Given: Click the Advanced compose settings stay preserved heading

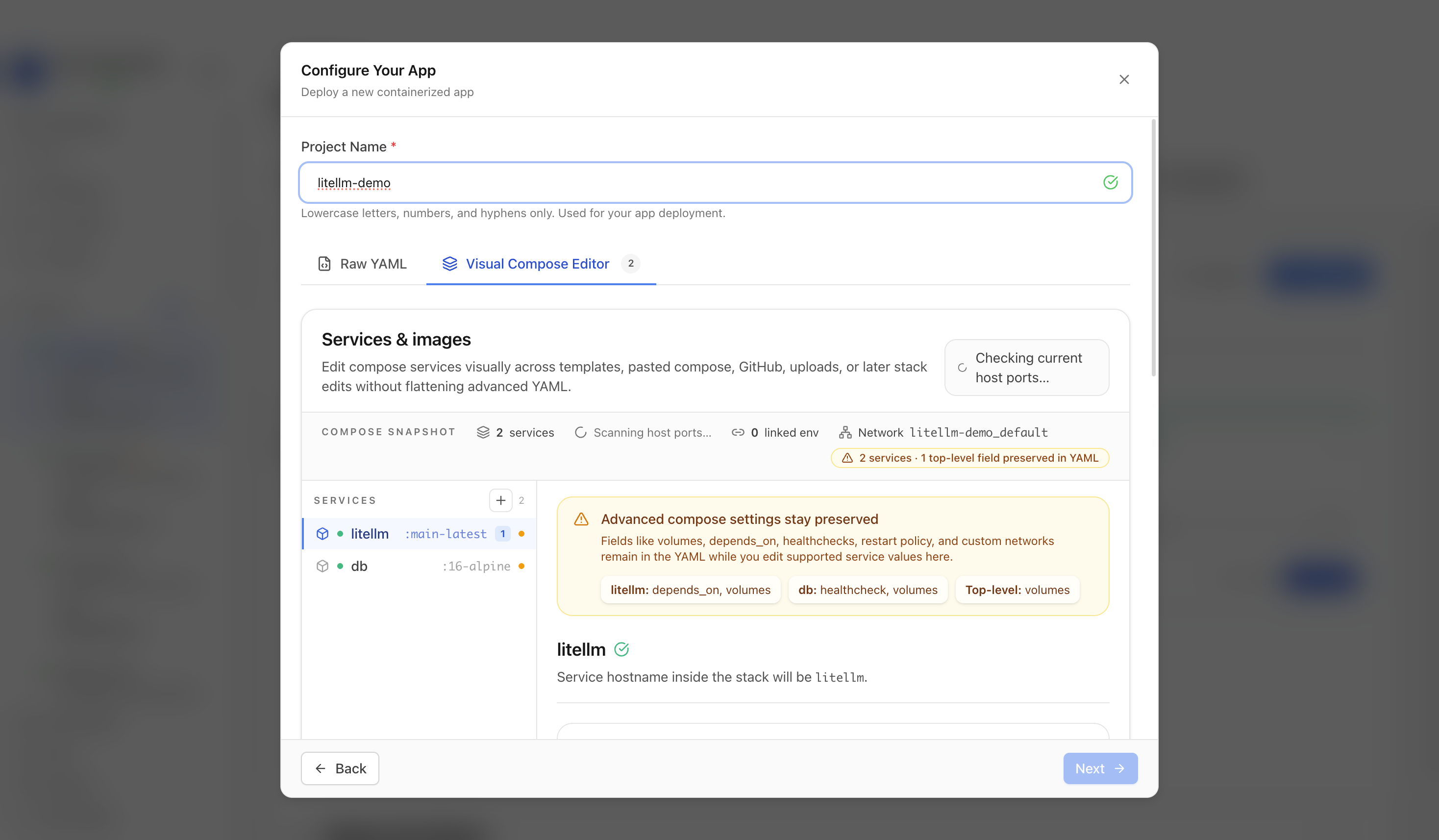Looking at the screenshot, I should coord(740,519).
